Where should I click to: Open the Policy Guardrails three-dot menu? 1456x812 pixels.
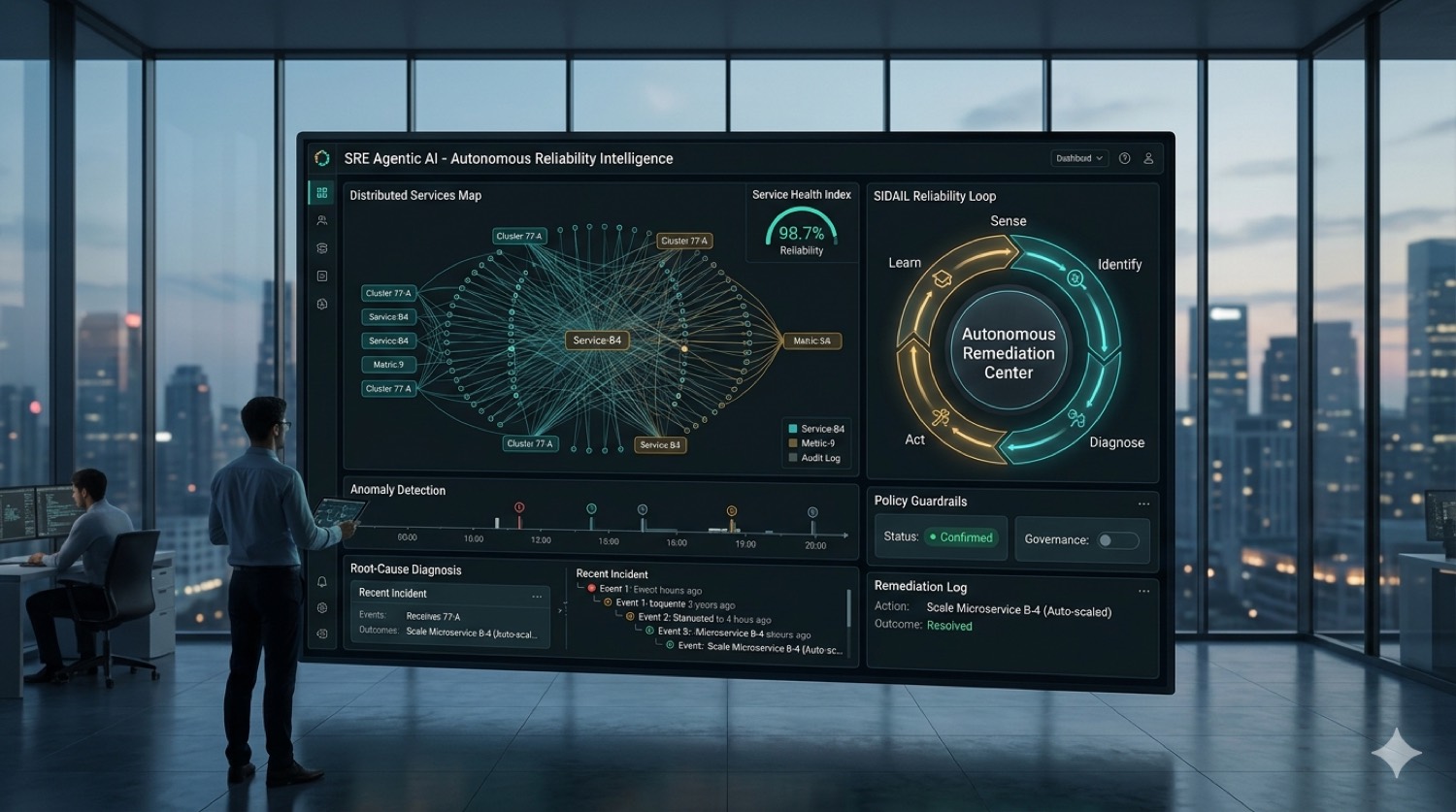pos(1143,503)
